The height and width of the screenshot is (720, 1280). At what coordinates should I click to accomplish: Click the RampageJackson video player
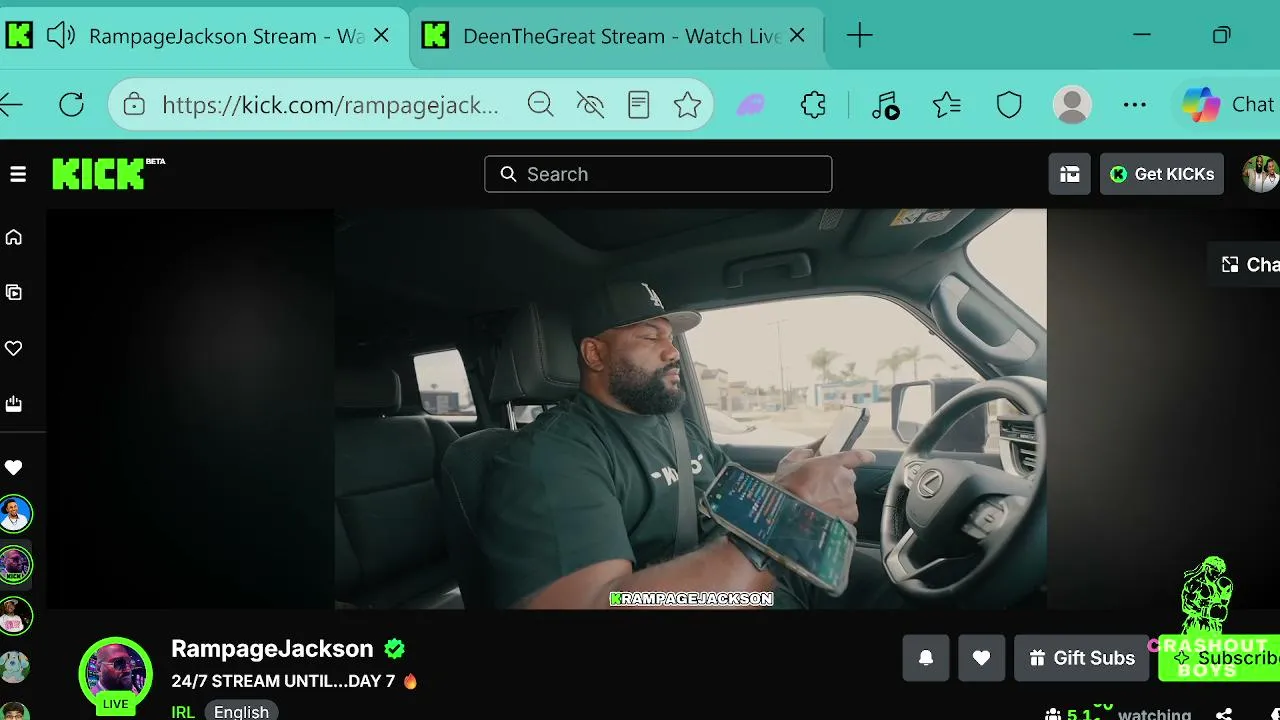pyautogui.click(x=690, y=408)
